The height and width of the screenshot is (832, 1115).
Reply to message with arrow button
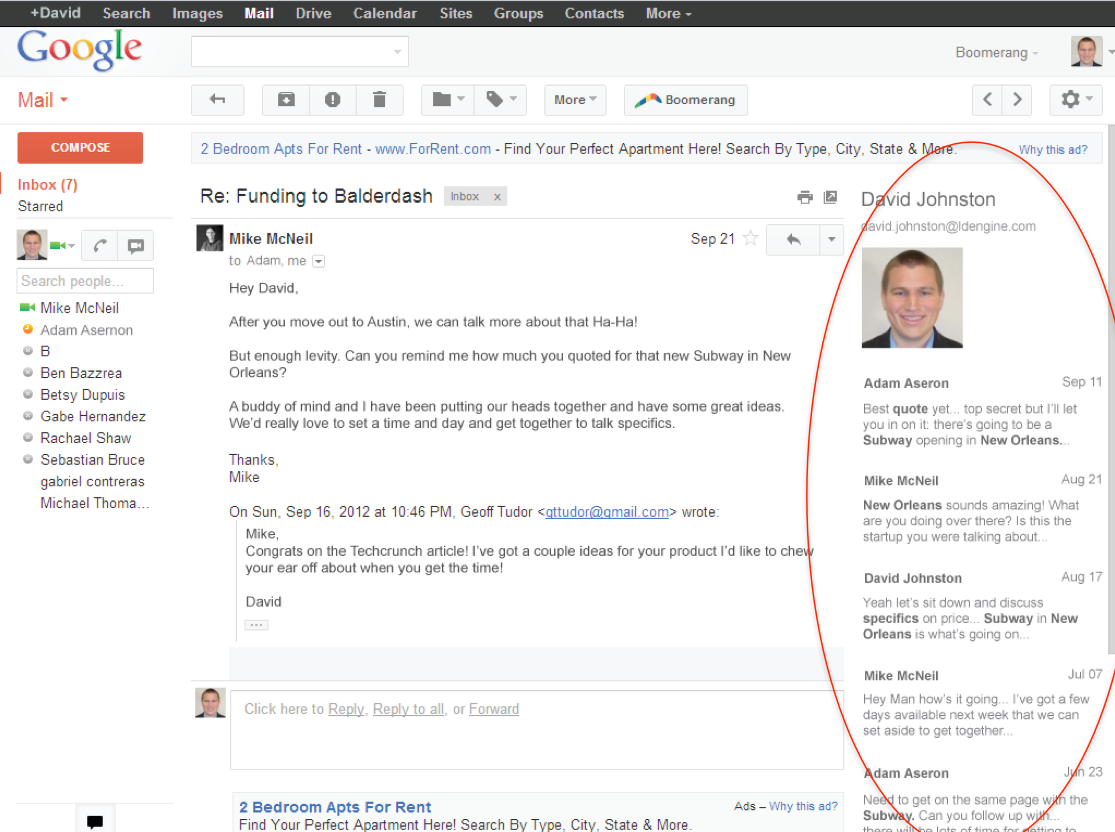click(793, 240)
